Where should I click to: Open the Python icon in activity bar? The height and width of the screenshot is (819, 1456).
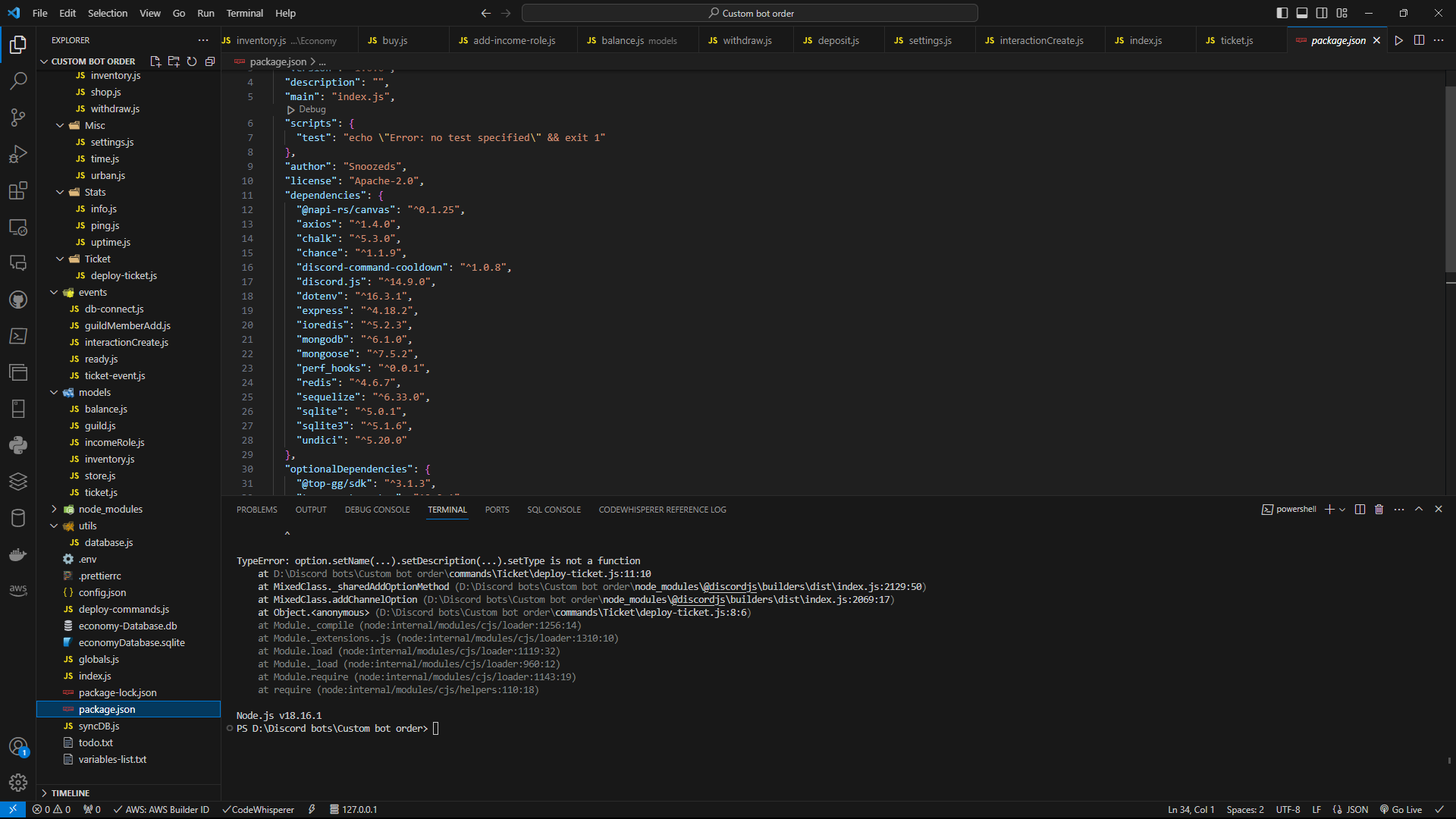pyautogui.click(x=18, y=445)
